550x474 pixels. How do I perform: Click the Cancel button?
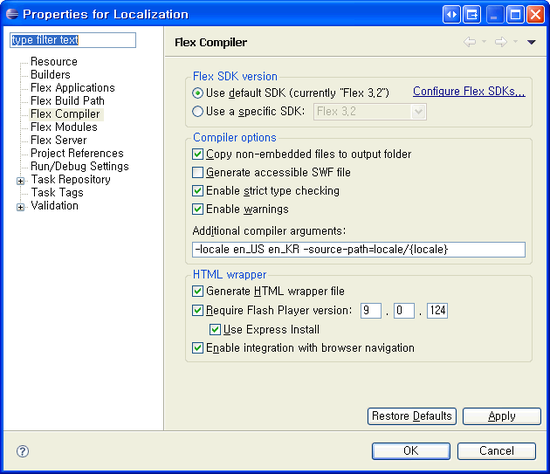point(496,451)
